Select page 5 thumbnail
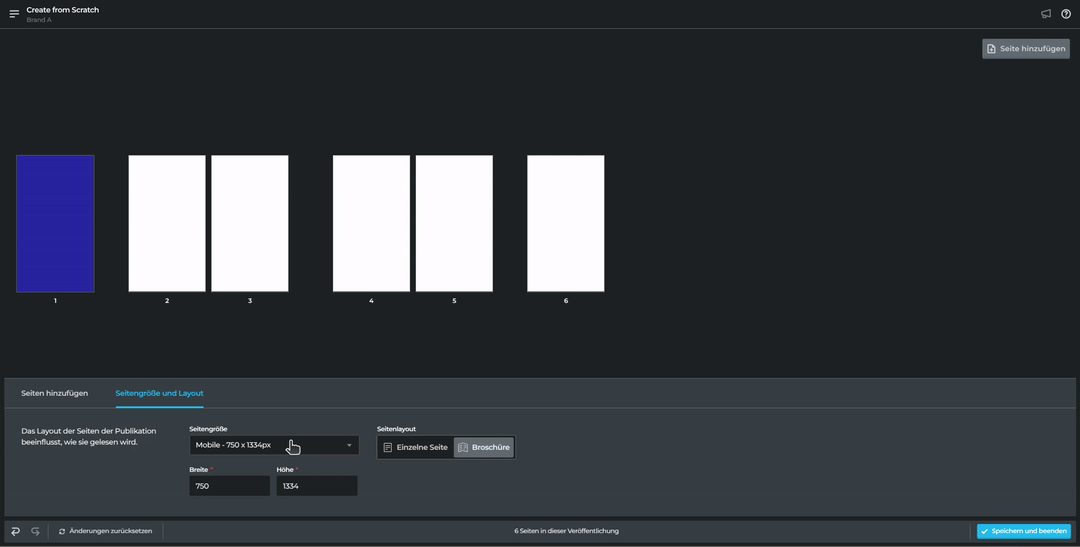Screen dimensions: 1080x547 [x=454, y=223]
